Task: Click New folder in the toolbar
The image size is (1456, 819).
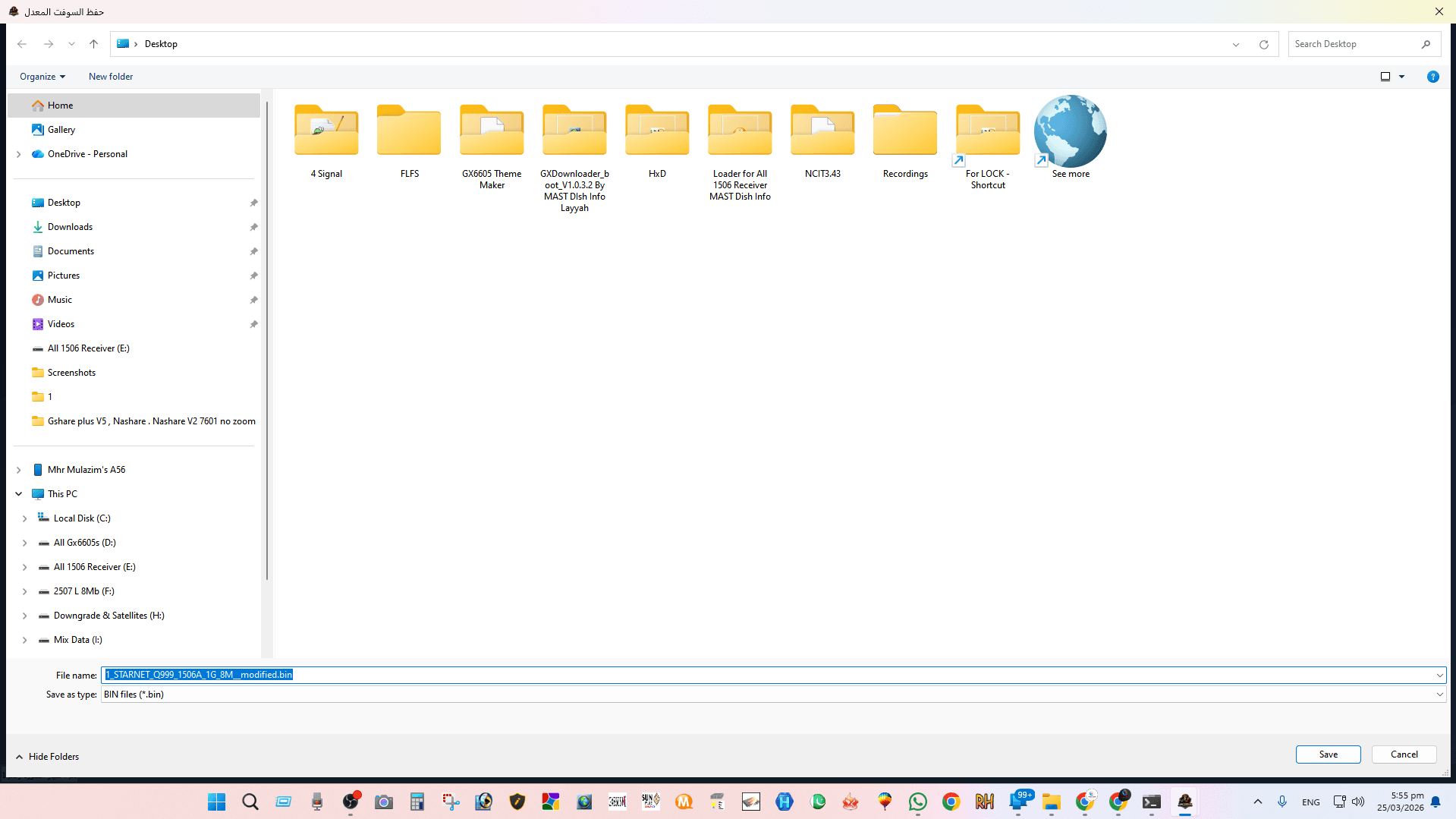Action: click(111, 77)
